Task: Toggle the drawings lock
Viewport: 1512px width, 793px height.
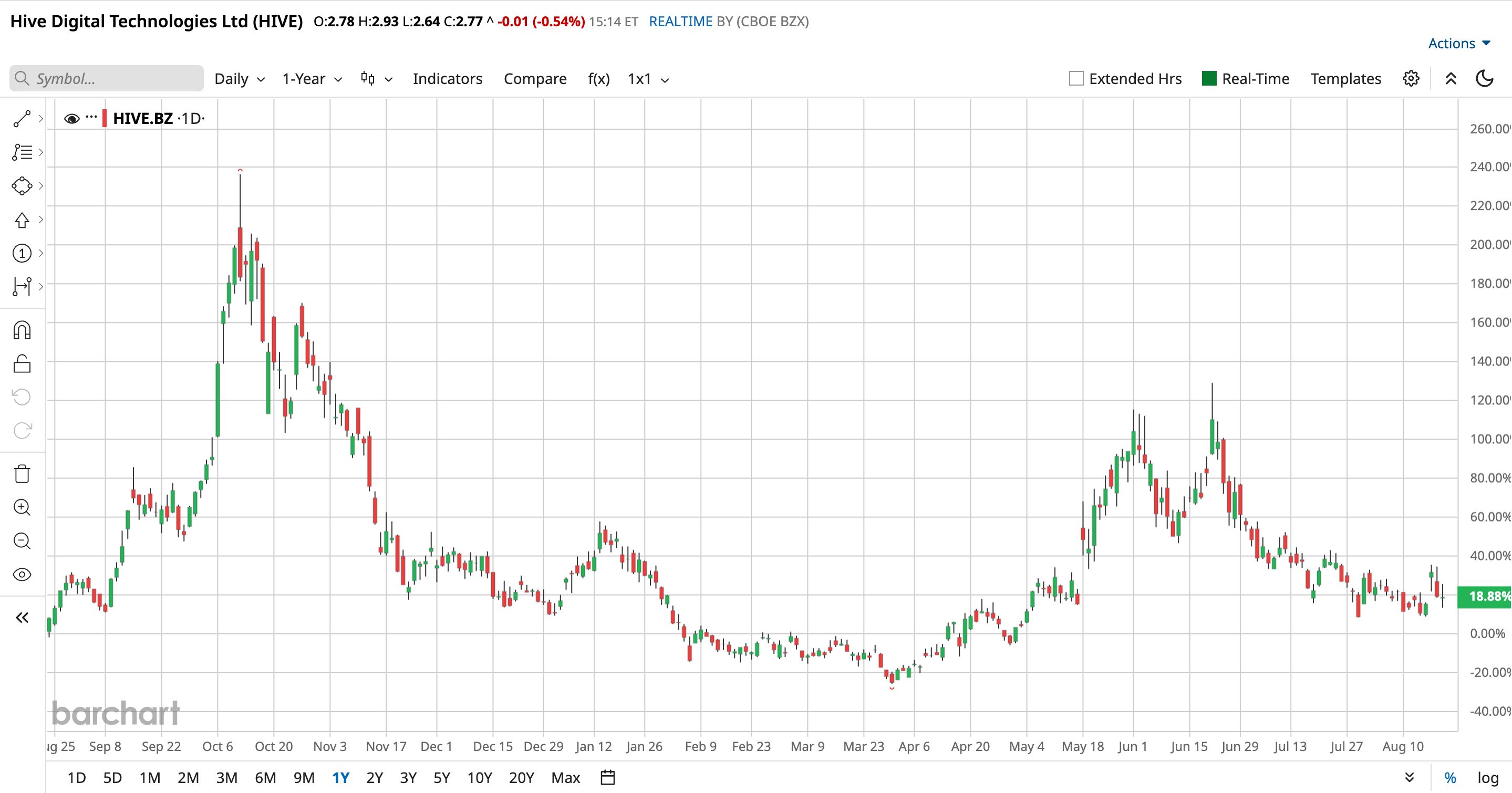Action: click(x=22, y=363)
